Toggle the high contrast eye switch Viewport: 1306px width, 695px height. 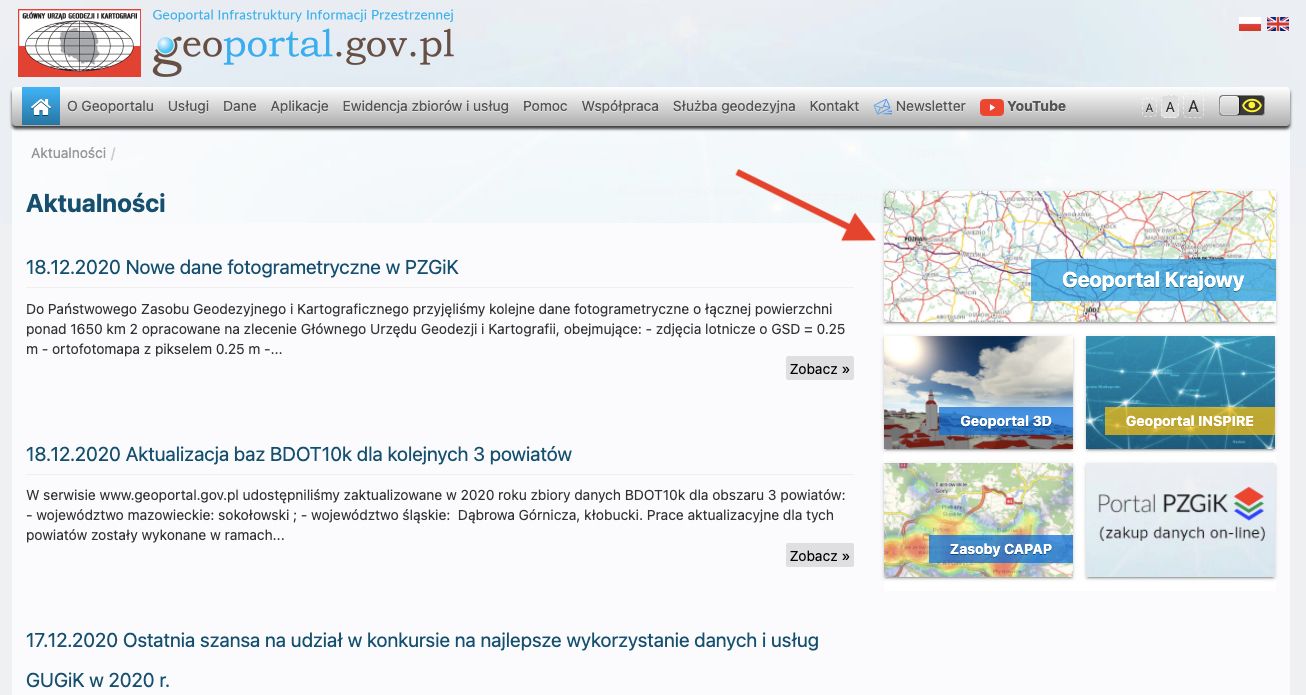click(1240, 104)
